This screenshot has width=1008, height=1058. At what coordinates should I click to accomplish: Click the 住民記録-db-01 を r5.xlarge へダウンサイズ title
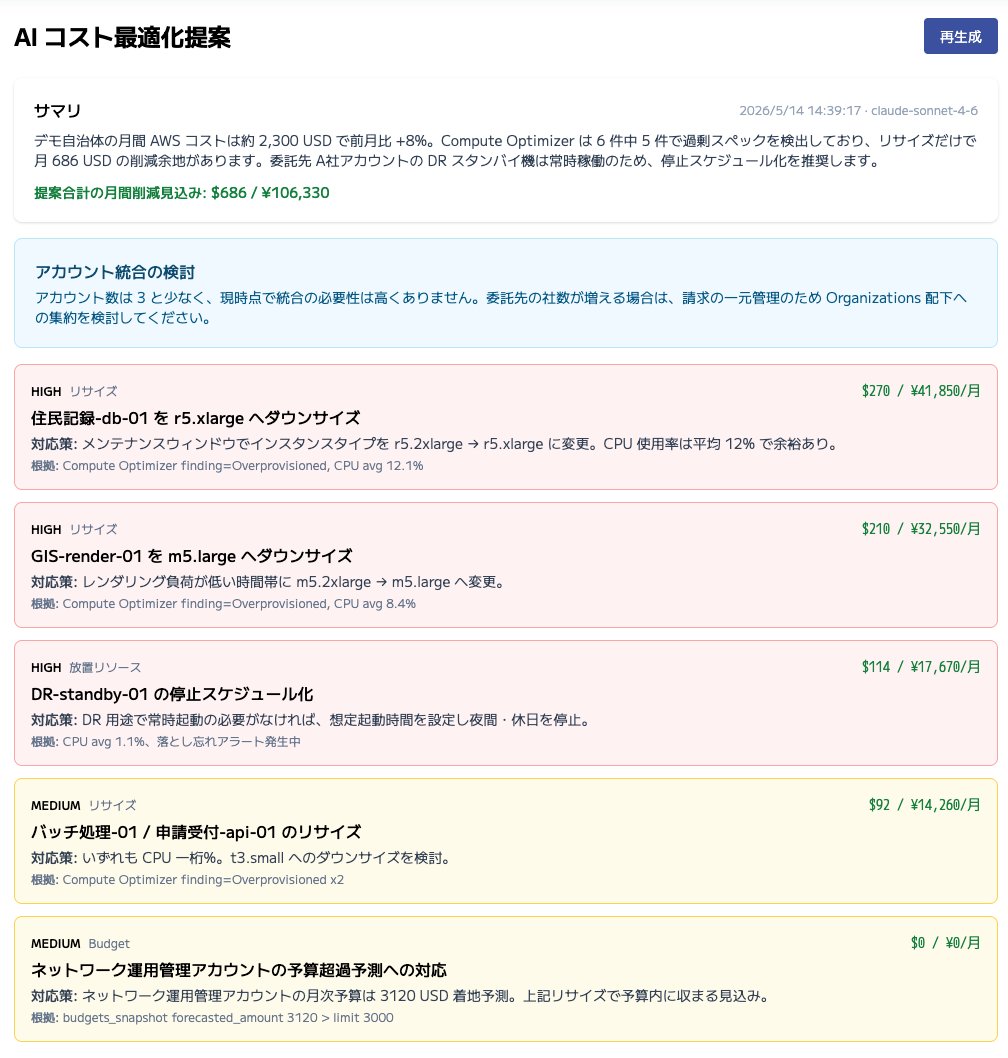pyautogui.click(x=196, y=418)
